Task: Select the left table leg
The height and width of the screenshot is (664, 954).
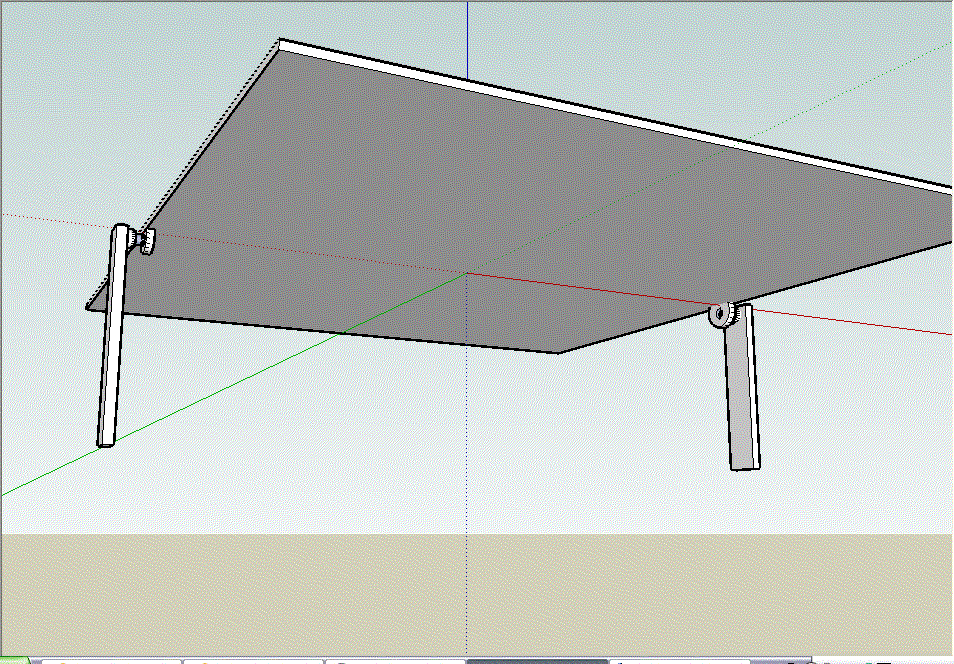Action: click(113, 336)
